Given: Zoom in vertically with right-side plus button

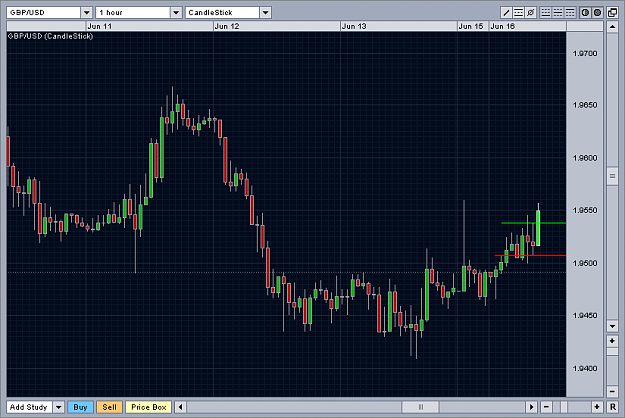Looking at the screenshot, I should click(x=612, y=341).
